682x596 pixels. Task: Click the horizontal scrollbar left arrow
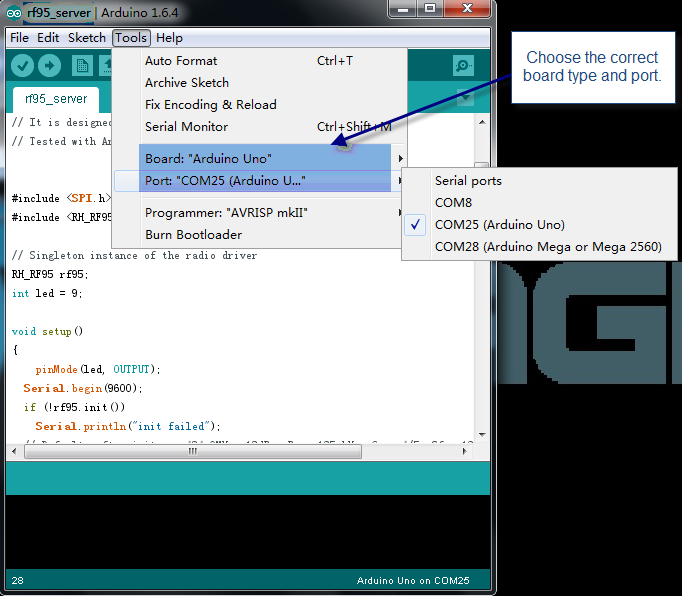(14, 452)
